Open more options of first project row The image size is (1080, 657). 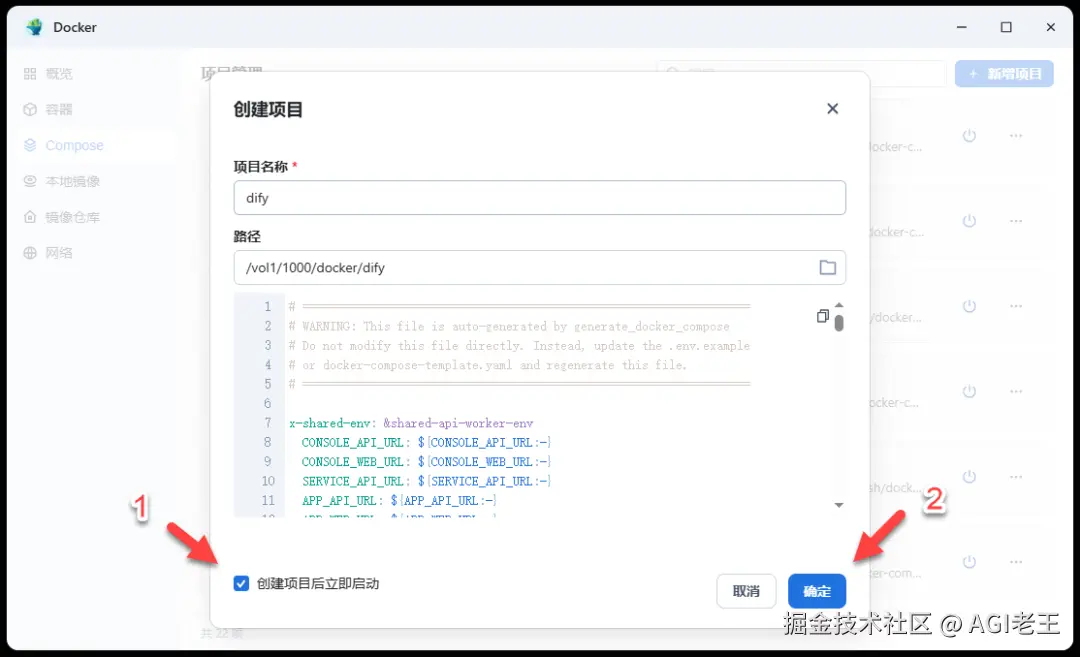[x=1016, y=136]
